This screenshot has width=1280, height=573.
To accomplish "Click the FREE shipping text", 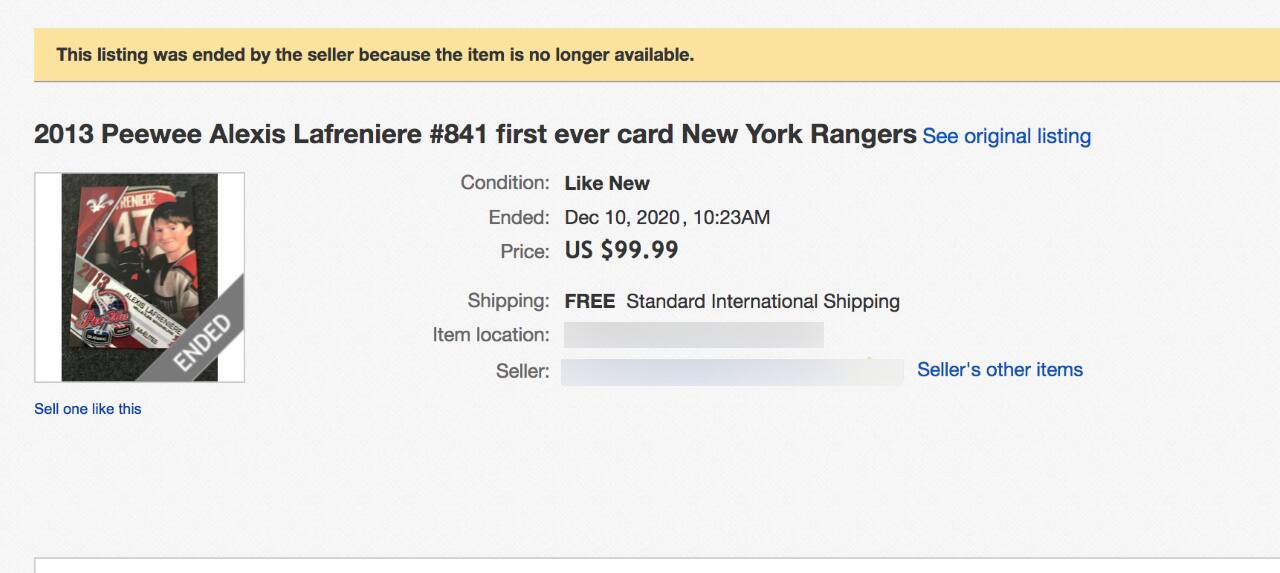I will pos(589,301).
